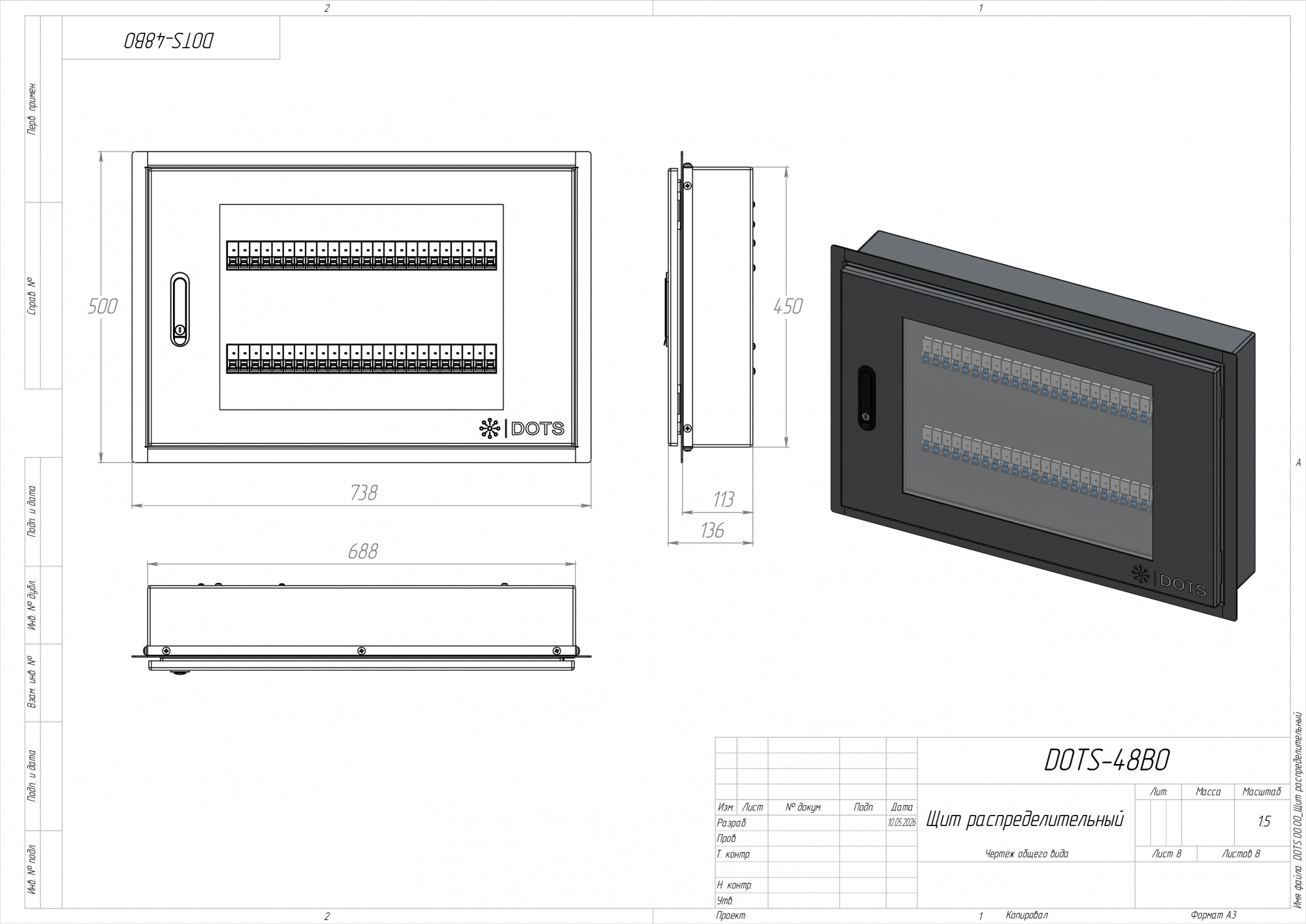Image resolution: width=1306 pixels, height=924 pixels.
Task: Click the "Формат А3" label
Action: [x=1214, y=916]
